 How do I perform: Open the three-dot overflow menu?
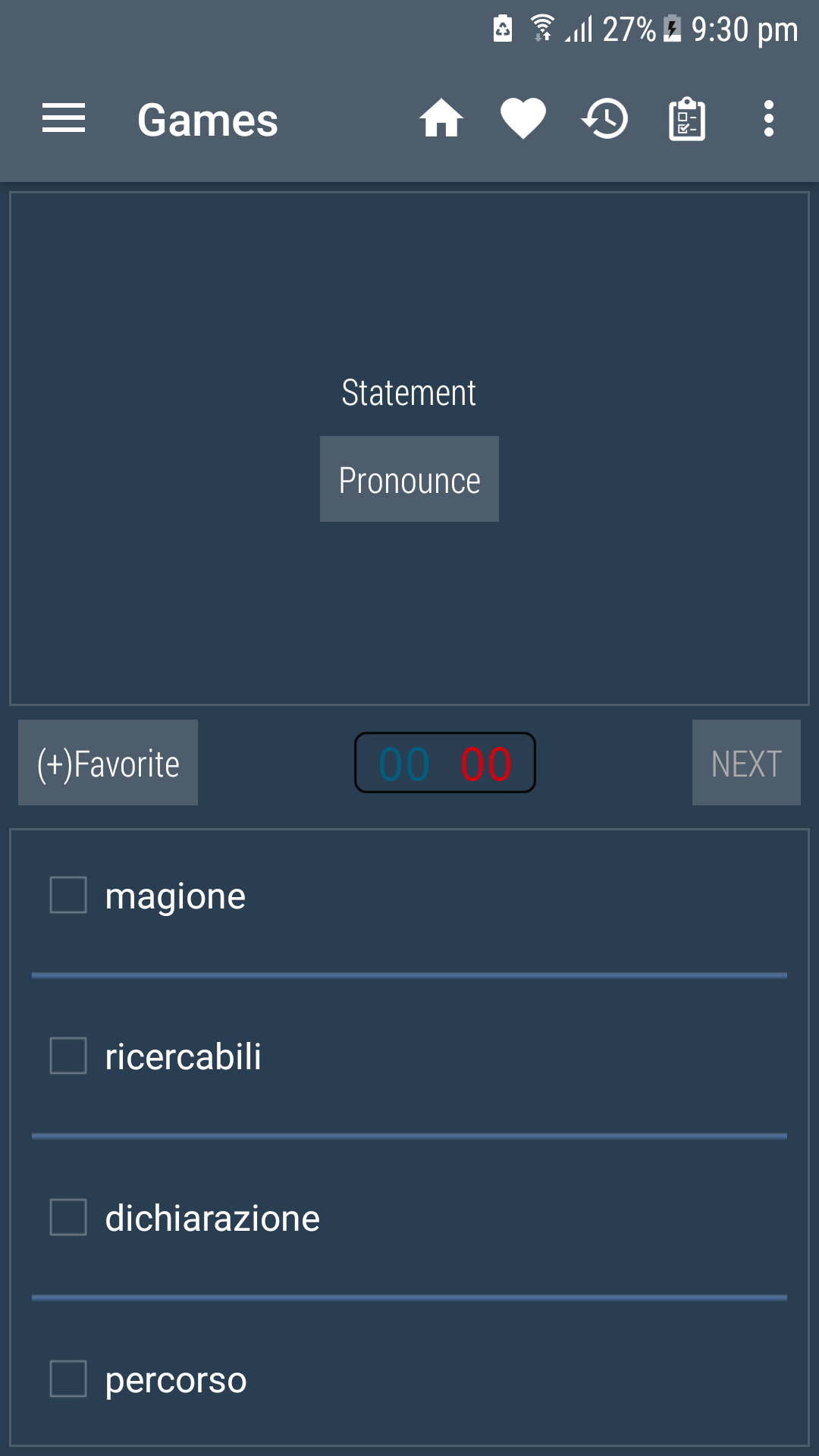coord(769,119)
